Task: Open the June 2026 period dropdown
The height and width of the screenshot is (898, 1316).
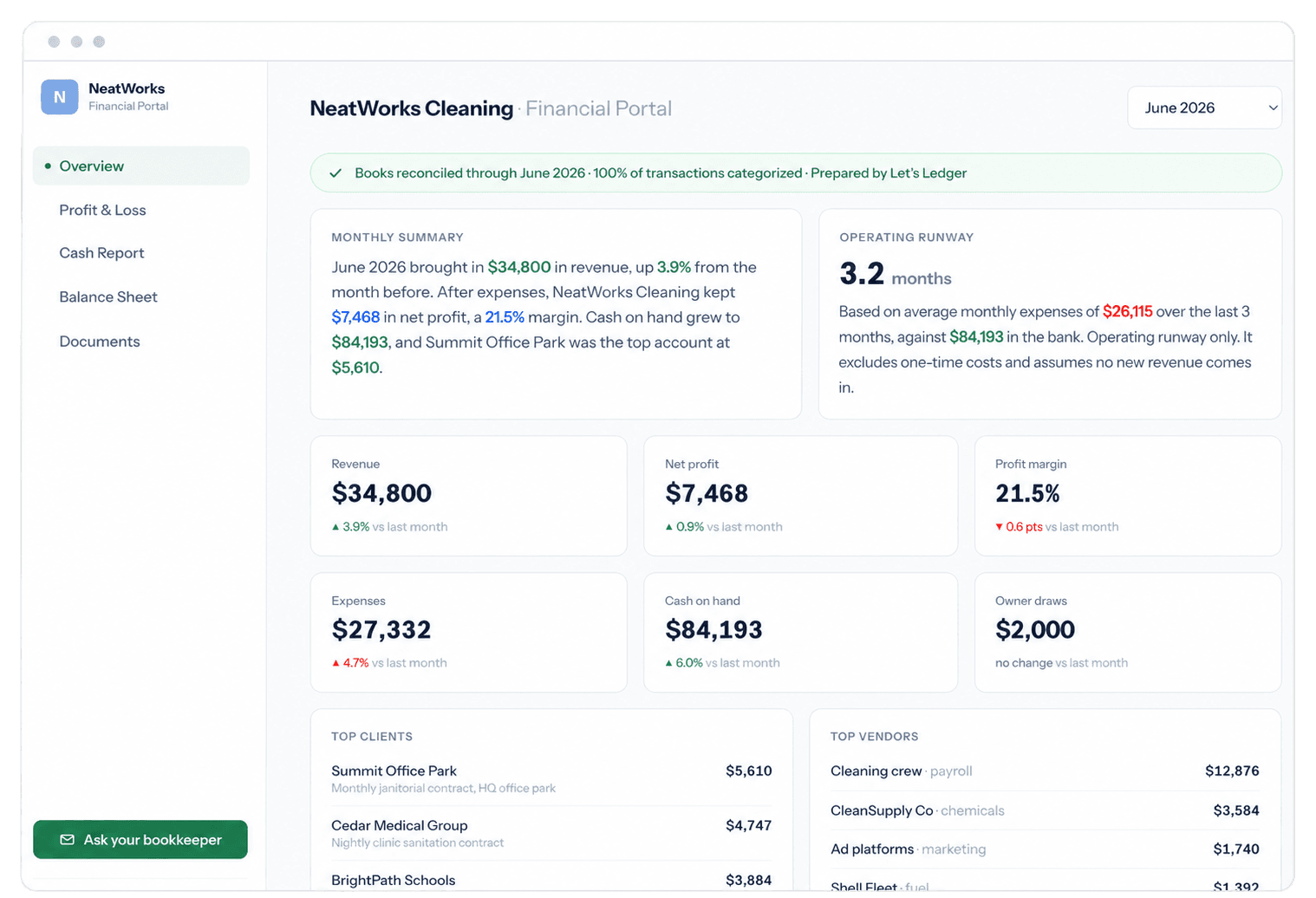Action: pyautogui.click(x=1204, y=108)
